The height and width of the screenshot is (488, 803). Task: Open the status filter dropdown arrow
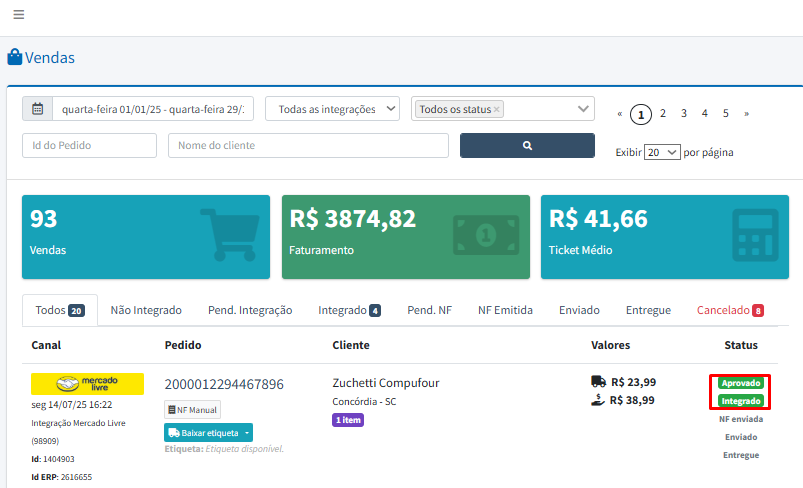point(583,109)
